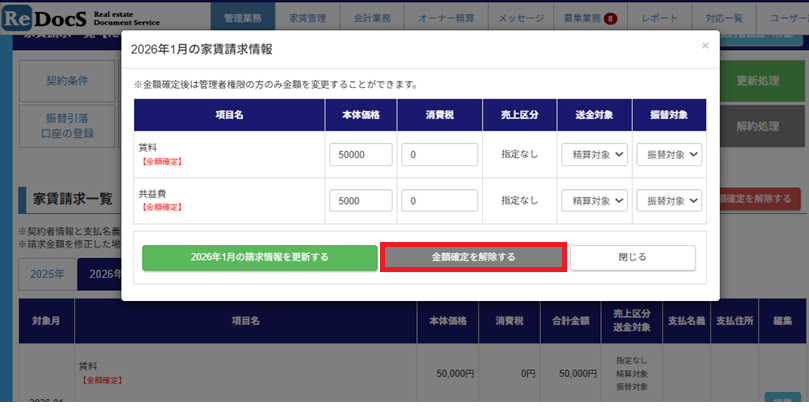Click the 振替引落口座の登録 button

67,126
